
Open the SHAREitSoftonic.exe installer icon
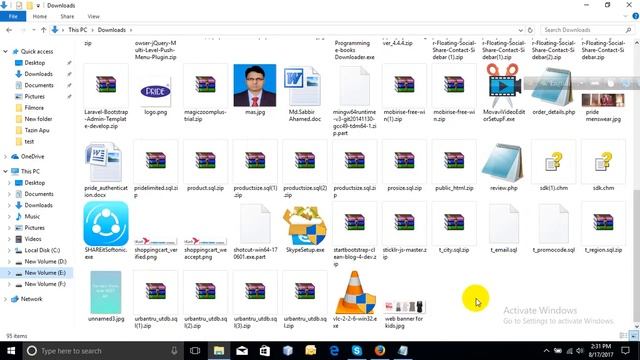pyautogui.click(x=106, y=224)
